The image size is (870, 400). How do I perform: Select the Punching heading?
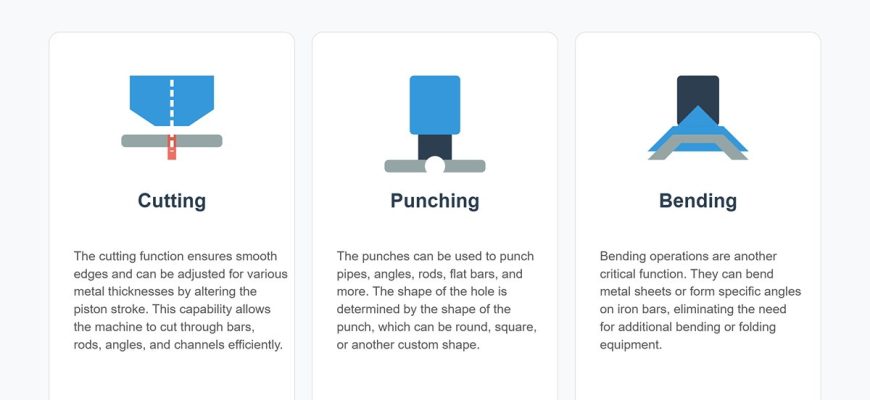(435, 201)
